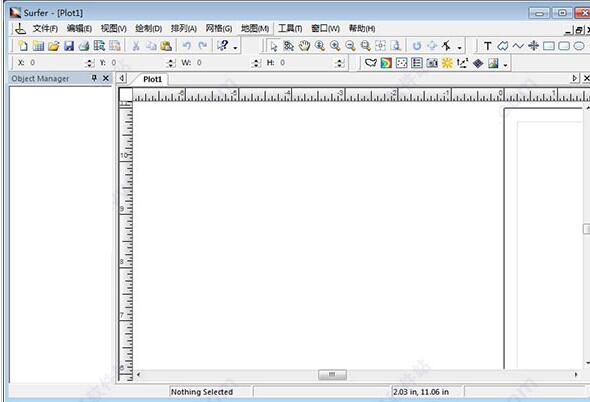Click the Surfer document control icon in the menu bar
The height and width of the screenshot is (402, 590).
(x=20, y=29)
